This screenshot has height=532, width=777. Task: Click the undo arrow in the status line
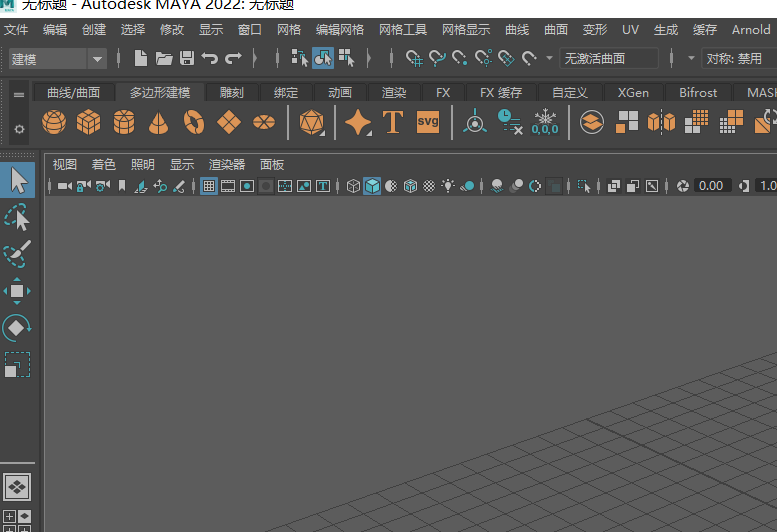tap(210, 59)
